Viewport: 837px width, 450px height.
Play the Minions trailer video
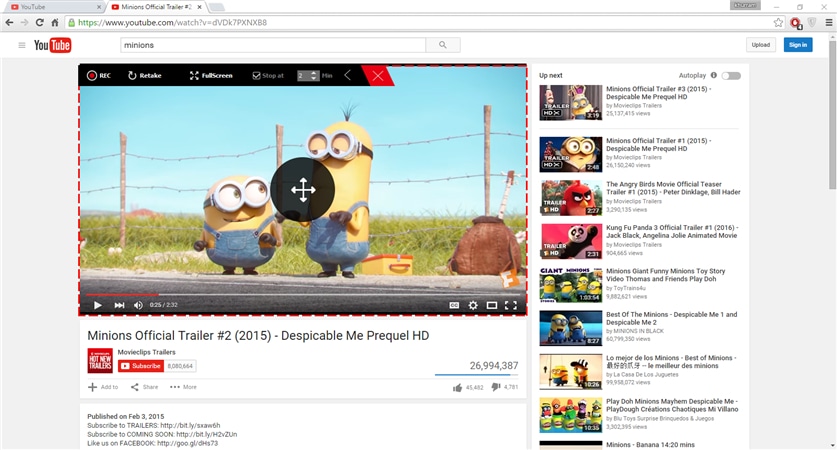(x=98, y=305)
